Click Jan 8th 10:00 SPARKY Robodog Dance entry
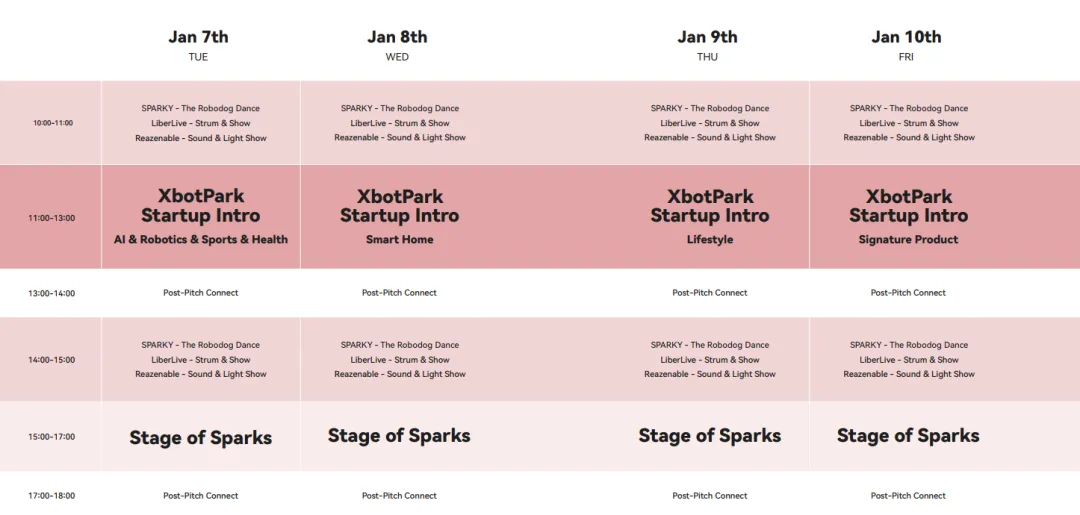Image resolution: width=1080 pixels, height=515 pixels. 400,108
